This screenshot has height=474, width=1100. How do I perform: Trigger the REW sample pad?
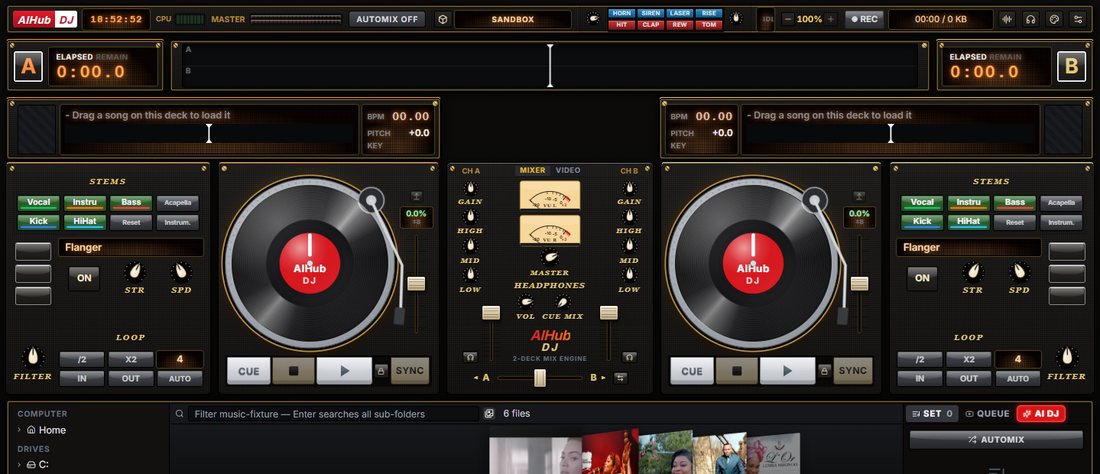(680, 25)
